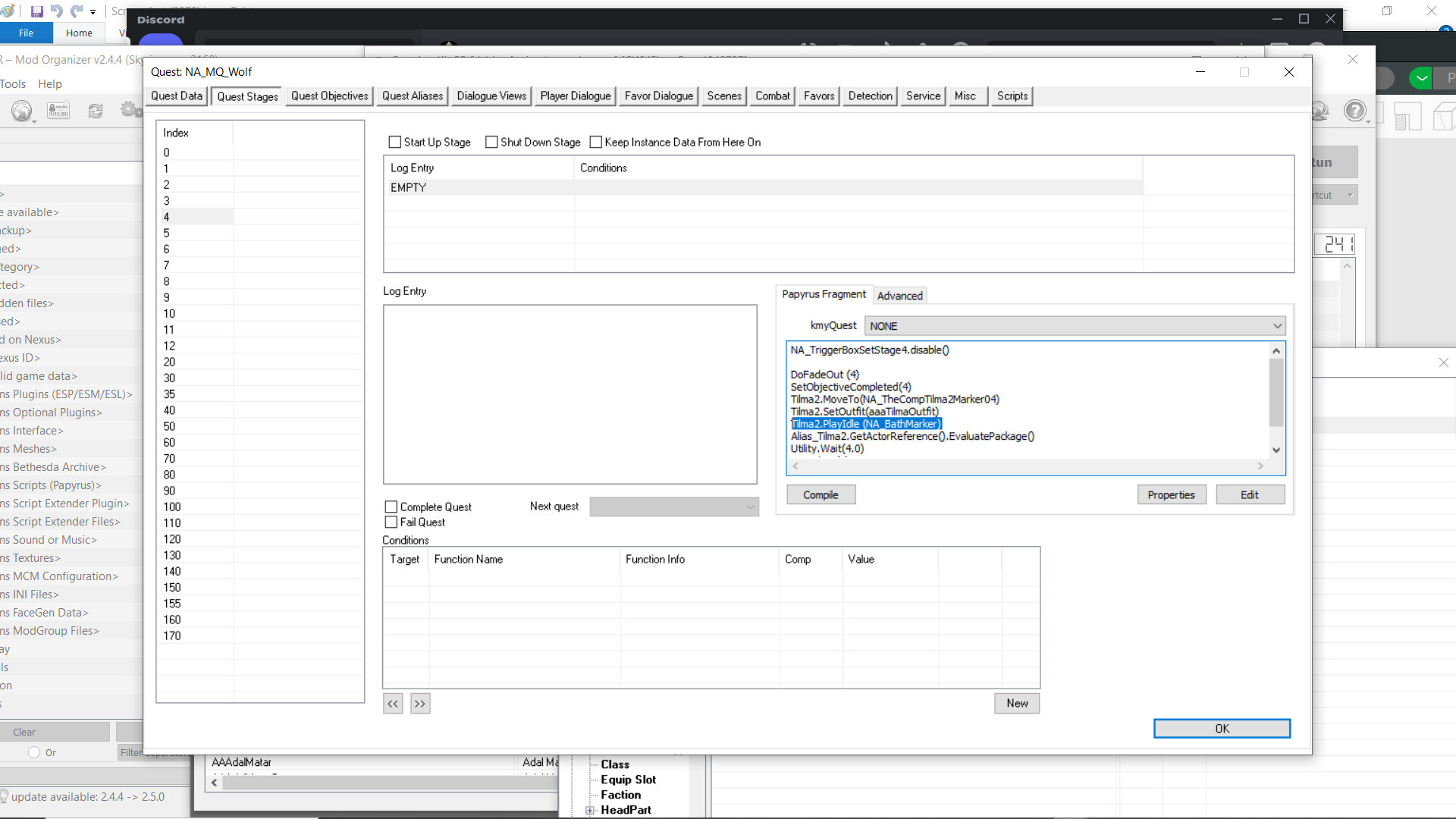Expand the HeadPart tree node
Screen dimensions: 1456x819
pyautogui.click(x=589, y=811)
